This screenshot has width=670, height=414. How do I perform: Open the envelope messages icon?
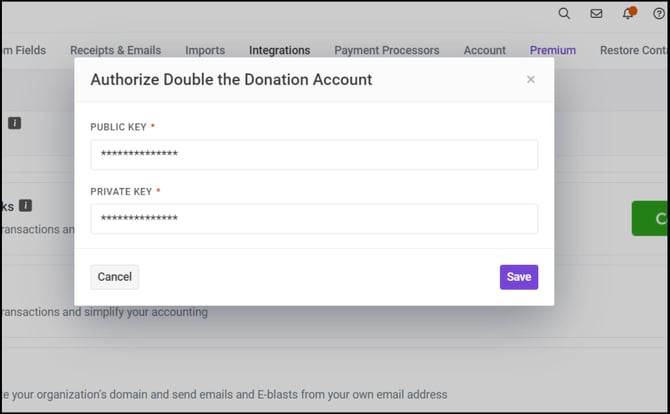(596, 14)
